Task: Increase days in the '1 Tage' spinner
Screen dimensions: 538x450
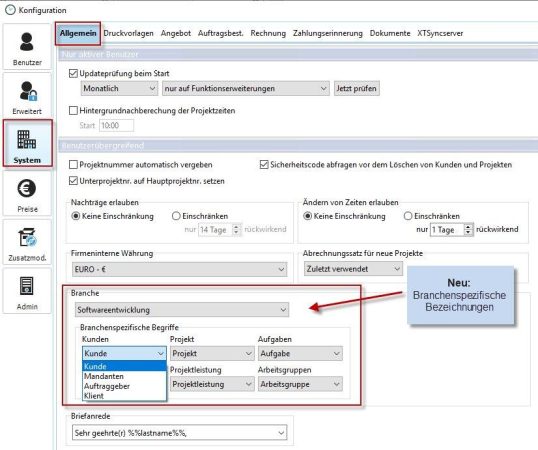Action: tap(468, 227)
